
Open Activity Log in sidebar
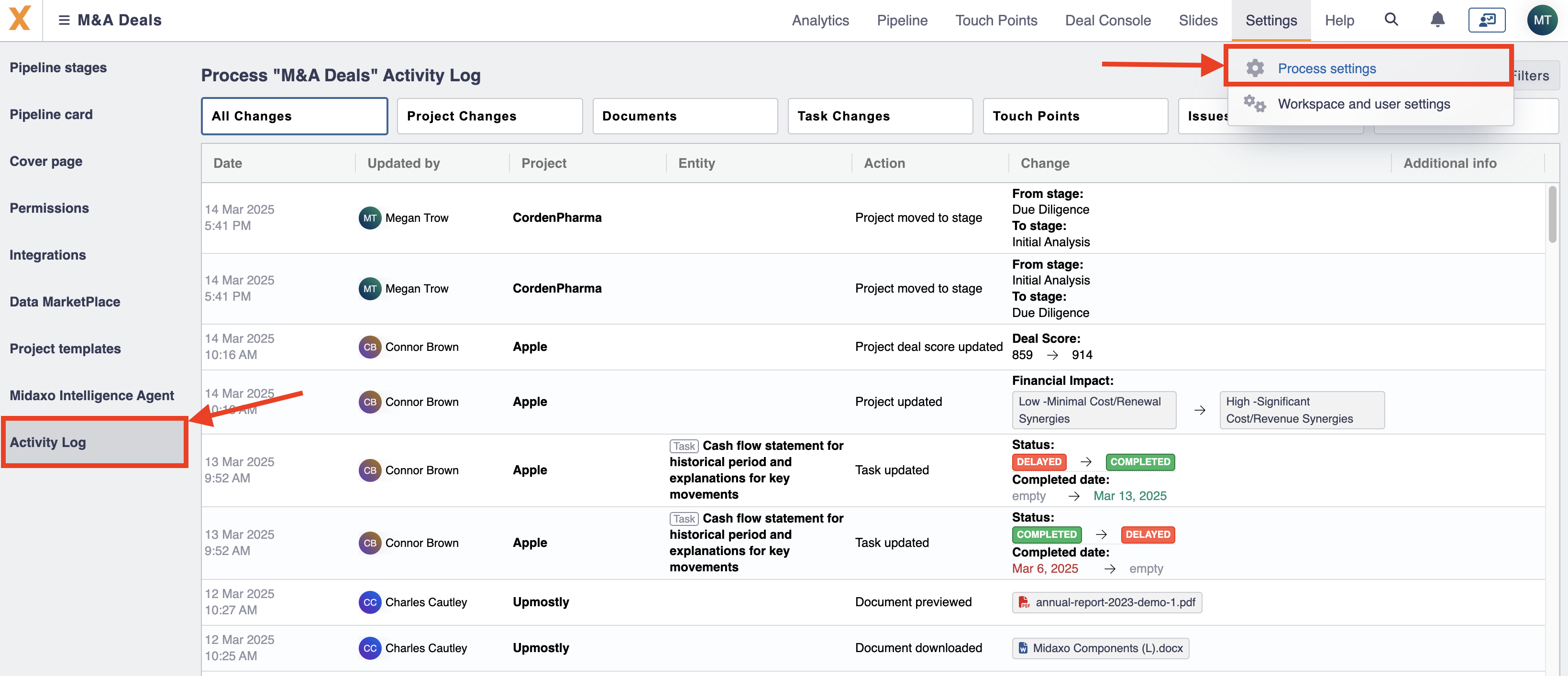click(x=94, y=442)
